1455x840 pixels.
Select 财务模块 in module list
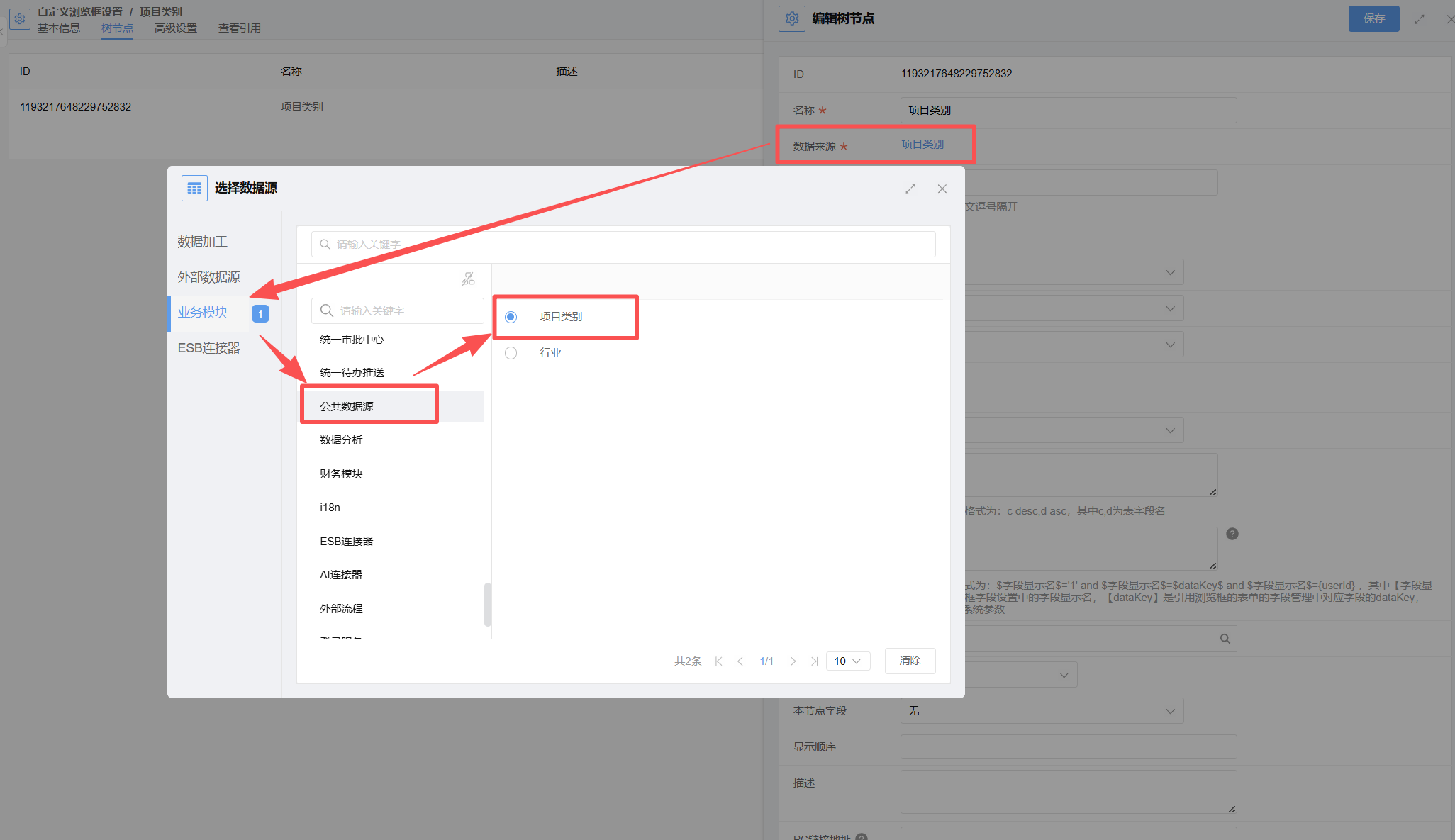tap(341, 474)
